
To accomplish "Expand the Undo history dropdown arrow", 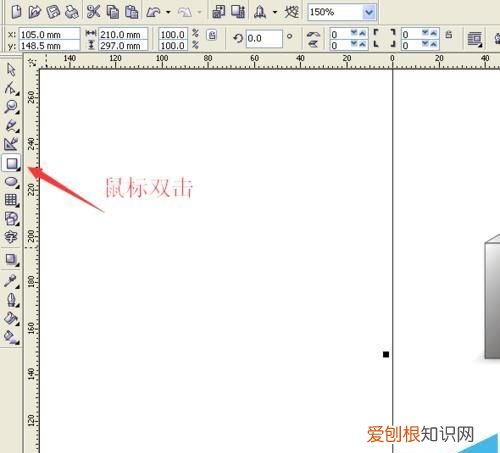I will [168, 13].
